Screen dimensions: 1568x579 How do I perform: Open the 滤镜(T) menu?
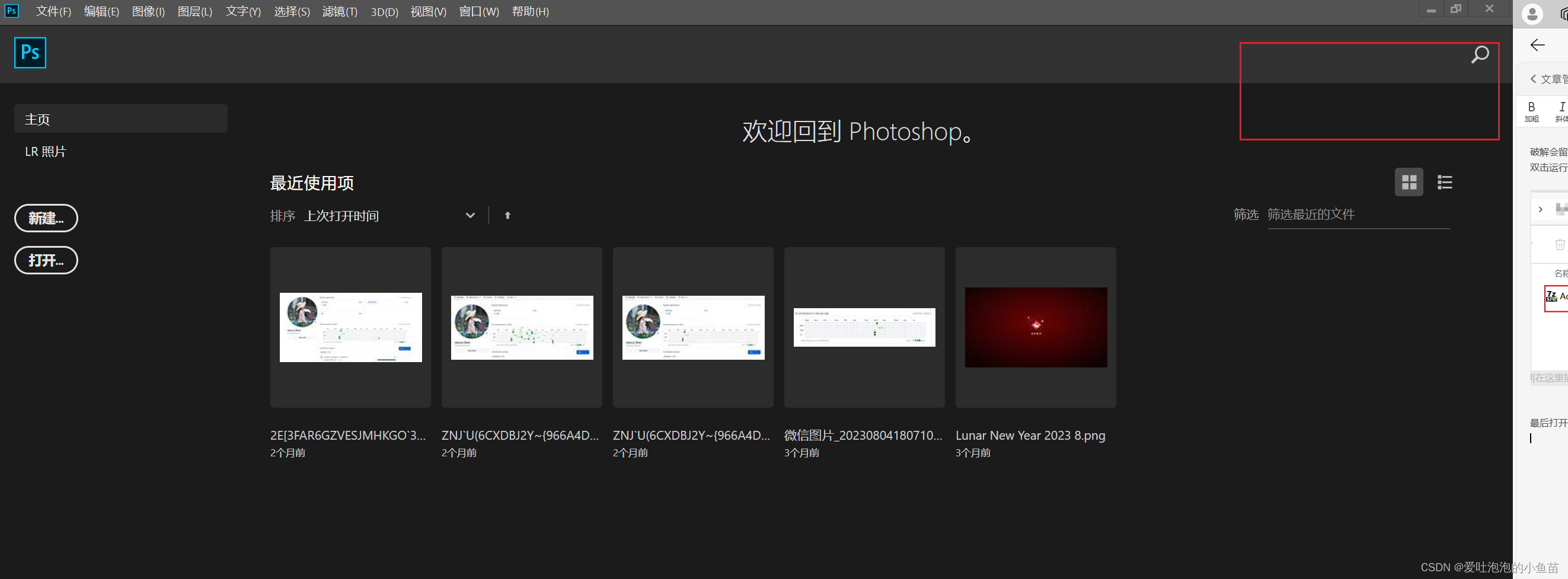pyautogui.click(x=340, y=11)
